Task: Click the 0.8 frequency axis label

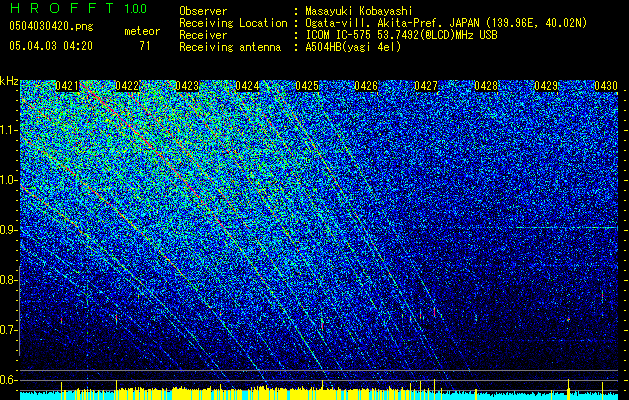Action: 9,280
